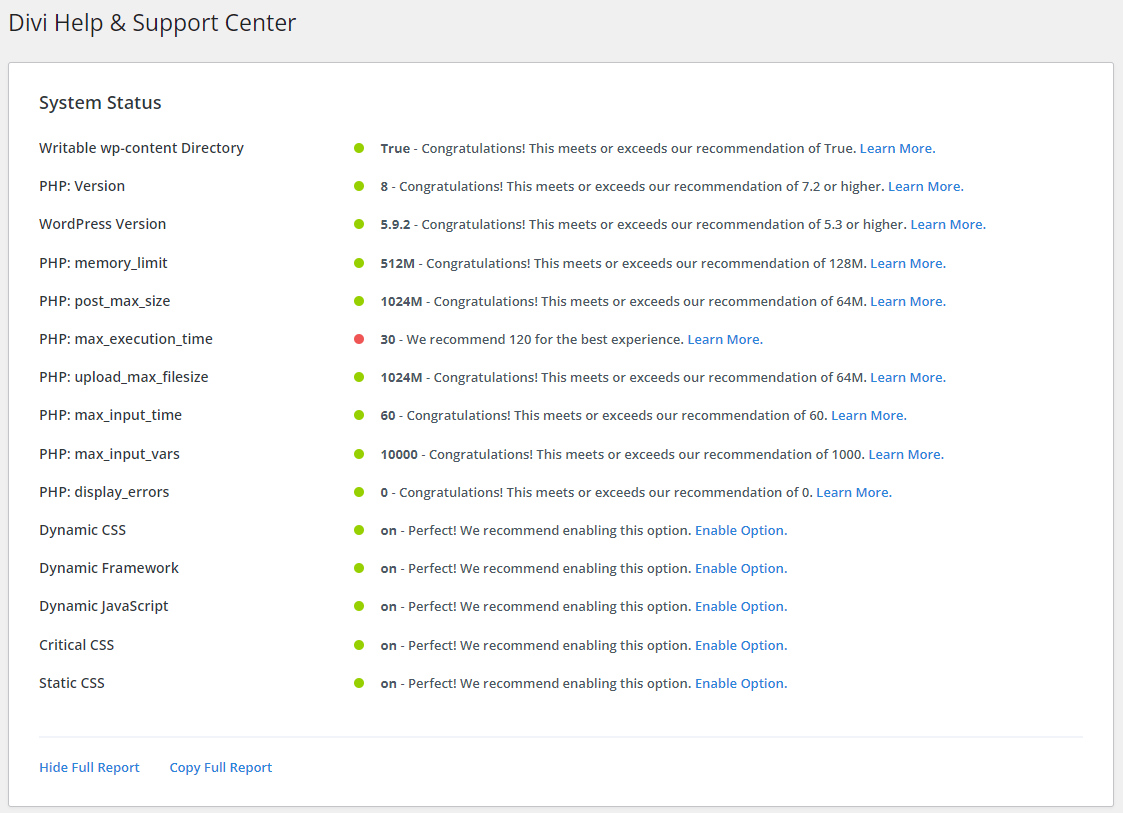Select the PHP: max_input_vars label
Viewport: 1123px width, 813px height.
tap(110, 453)
